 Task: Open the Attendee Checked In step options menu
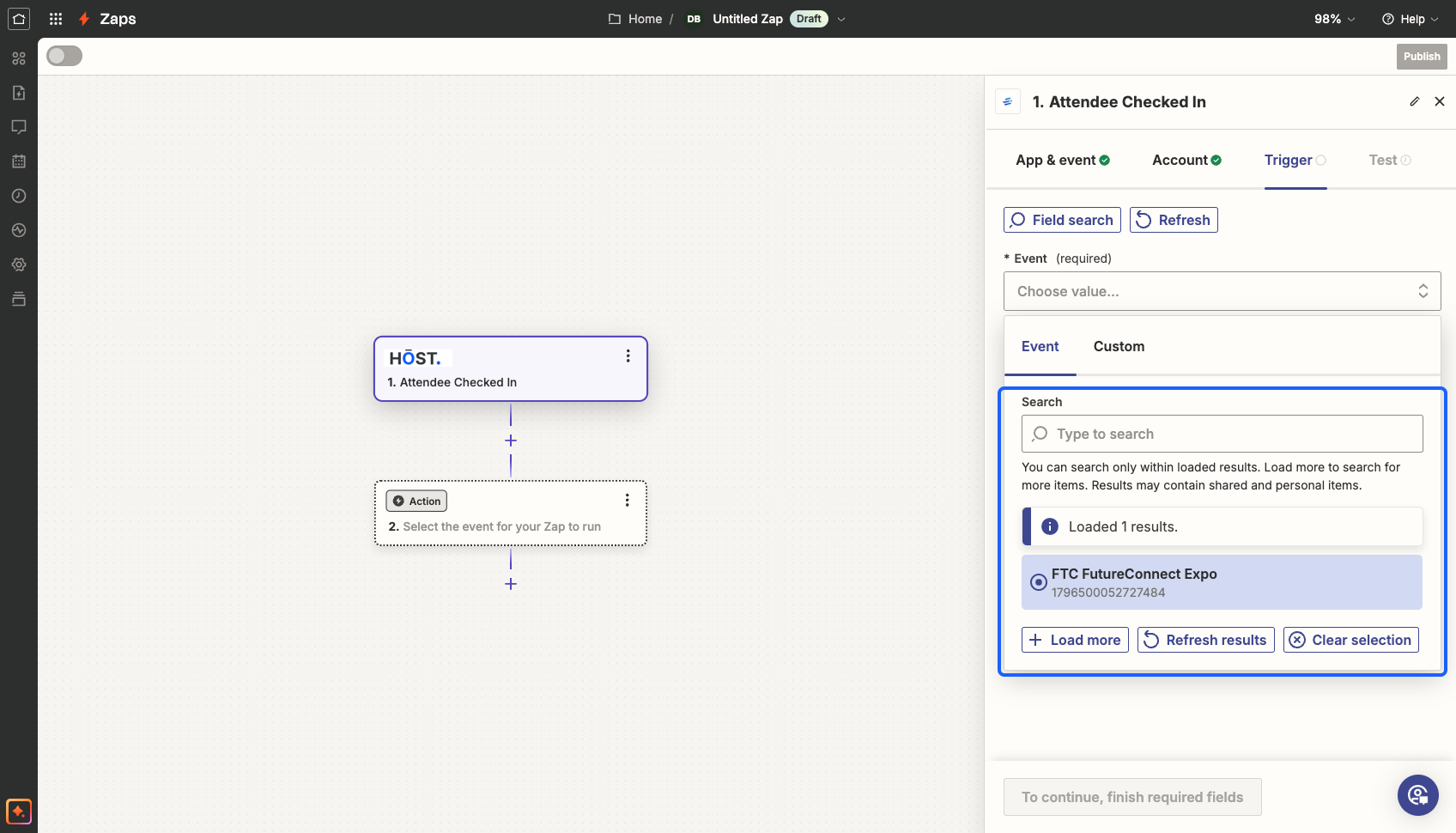click(628, 356)
